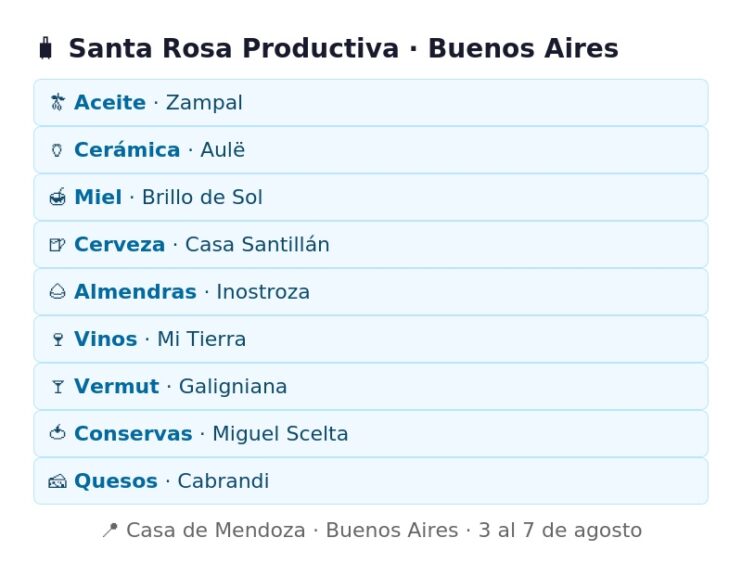Click the luggage icon beside the title

coord(45,48)
